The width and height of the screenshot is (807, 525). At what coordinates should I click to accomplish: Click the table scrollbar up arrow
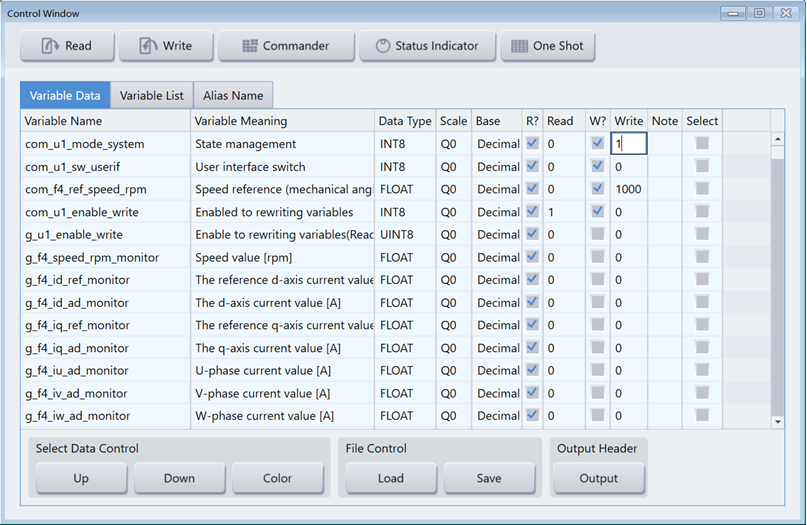pyautogui.click(x=778, y=139)
